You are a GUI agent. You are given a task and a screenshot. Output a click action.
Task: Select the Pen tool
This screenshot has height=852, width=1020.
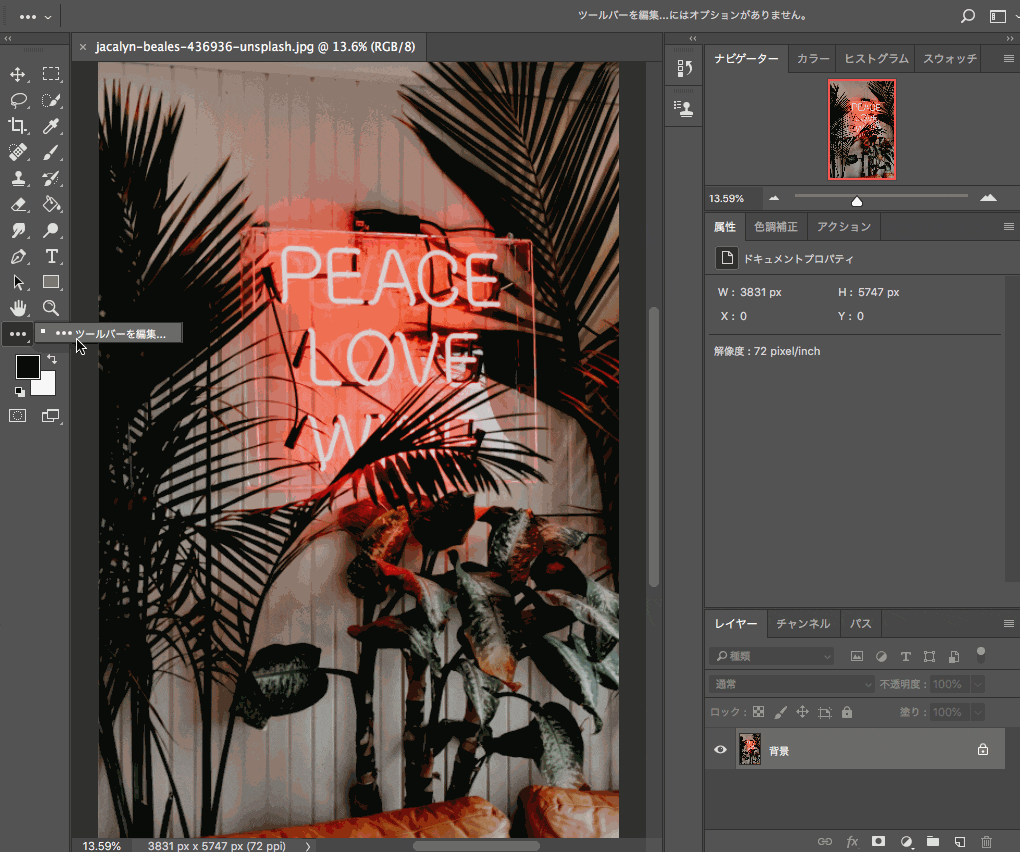click(18, 256)
